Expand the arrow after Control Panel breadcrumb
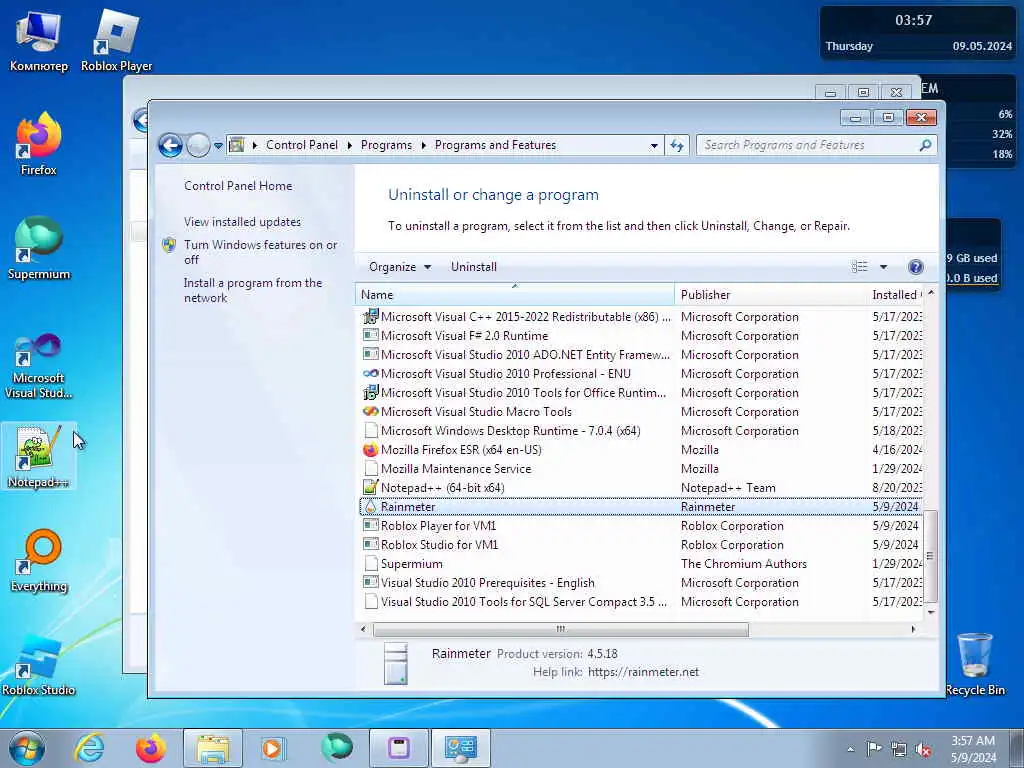 349,145
